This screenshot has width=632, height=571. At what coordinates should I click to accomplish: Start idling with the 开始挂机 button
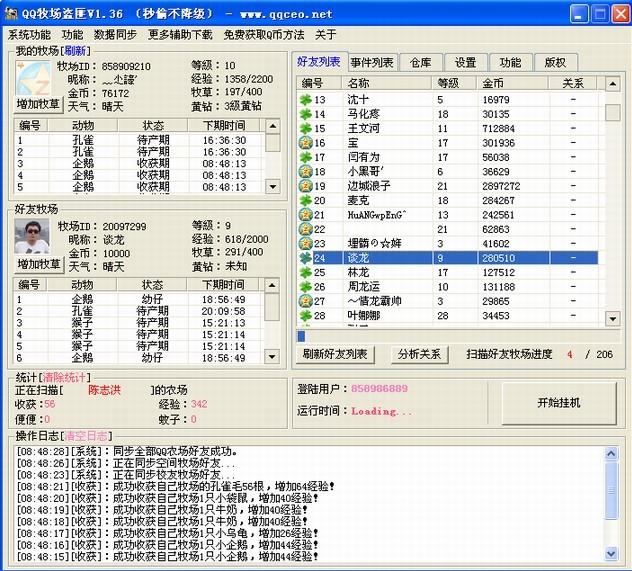tap(559, 403)
